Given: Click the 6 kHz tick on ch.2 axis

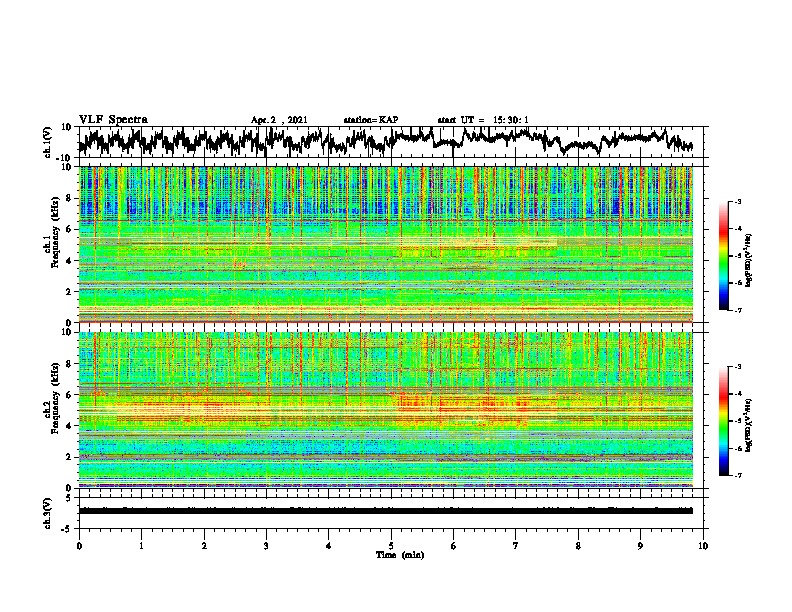Looking at the screenshot, I should (x=70, y=395).
